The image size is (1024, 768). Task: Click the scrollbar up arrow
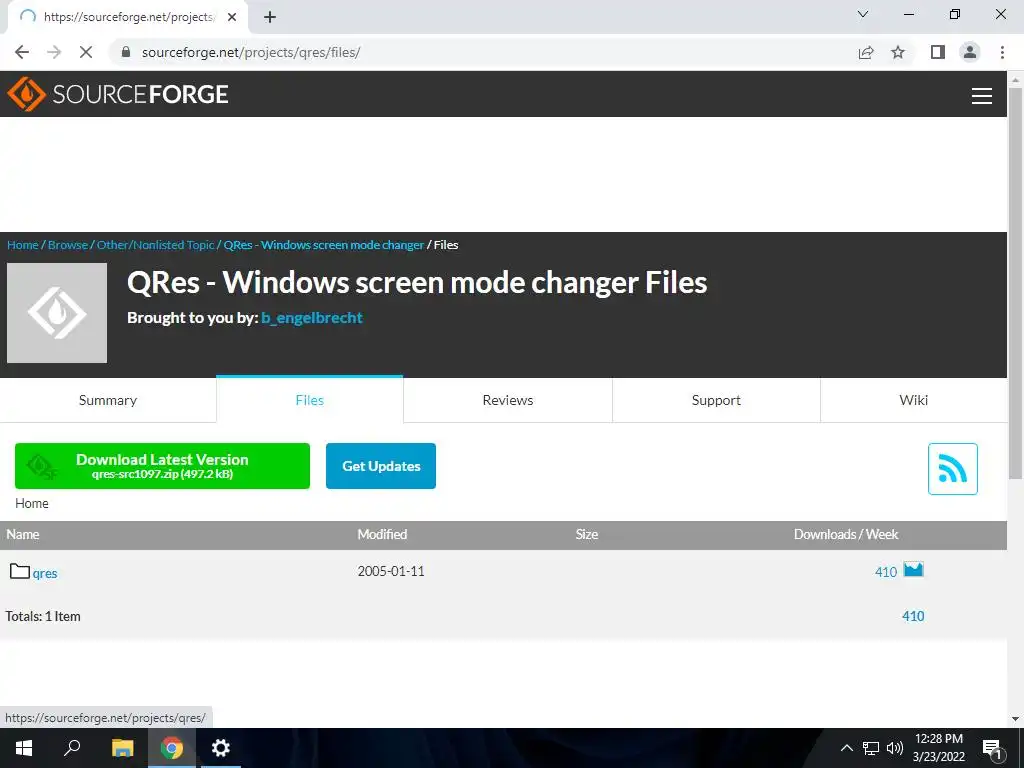click(1016, 79)
